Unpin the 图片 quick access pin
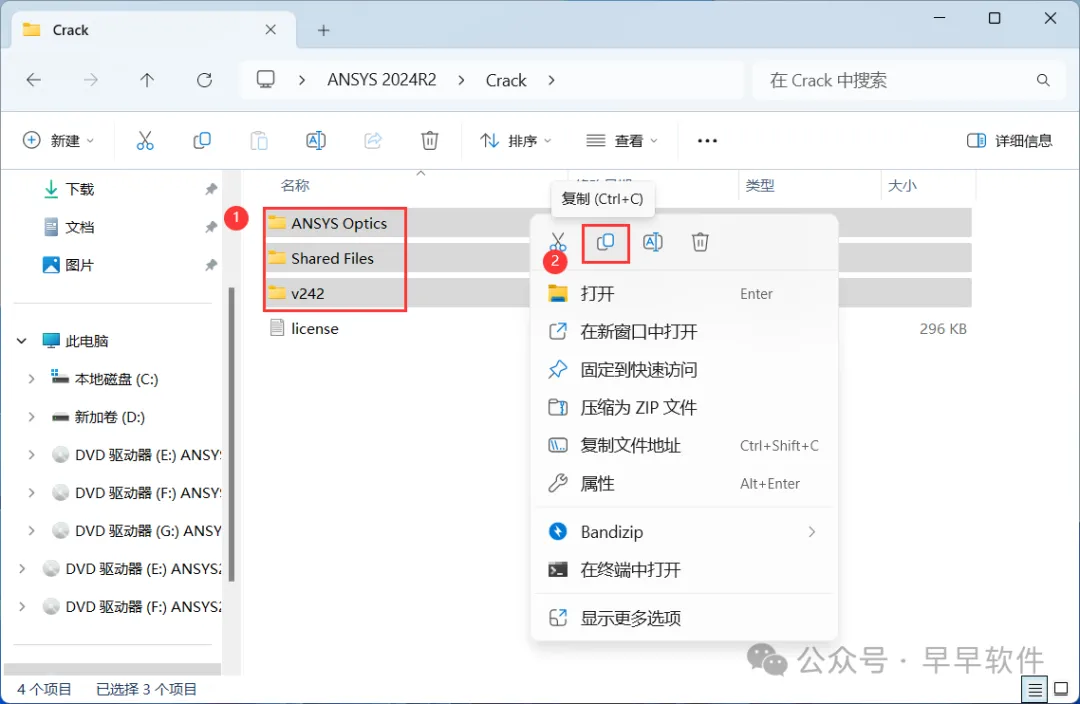Viewport: 1080px width, 704px height. coord(211,265)
